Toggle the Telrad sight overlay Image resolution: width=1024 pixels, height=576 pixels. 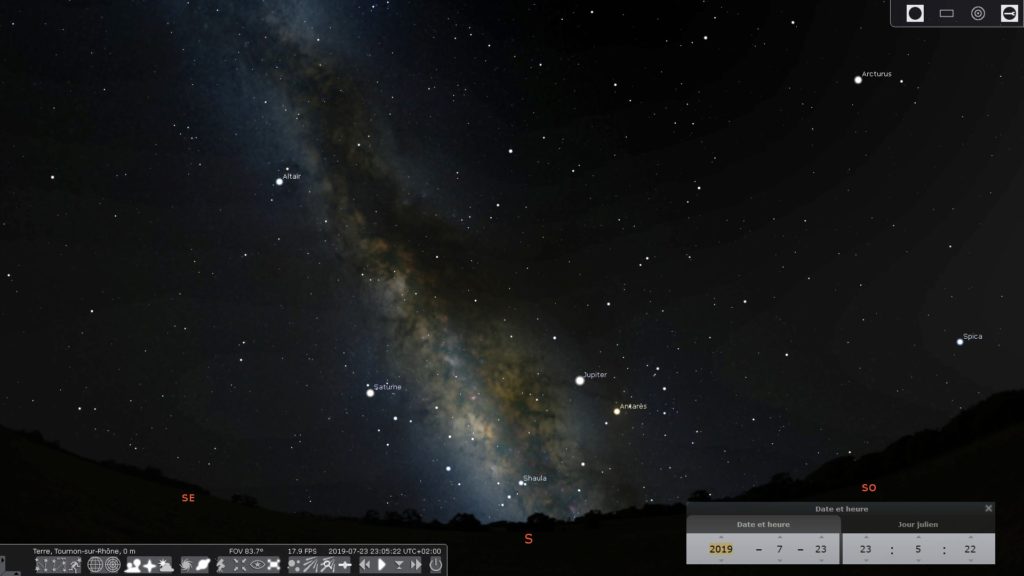coord(978,13)
